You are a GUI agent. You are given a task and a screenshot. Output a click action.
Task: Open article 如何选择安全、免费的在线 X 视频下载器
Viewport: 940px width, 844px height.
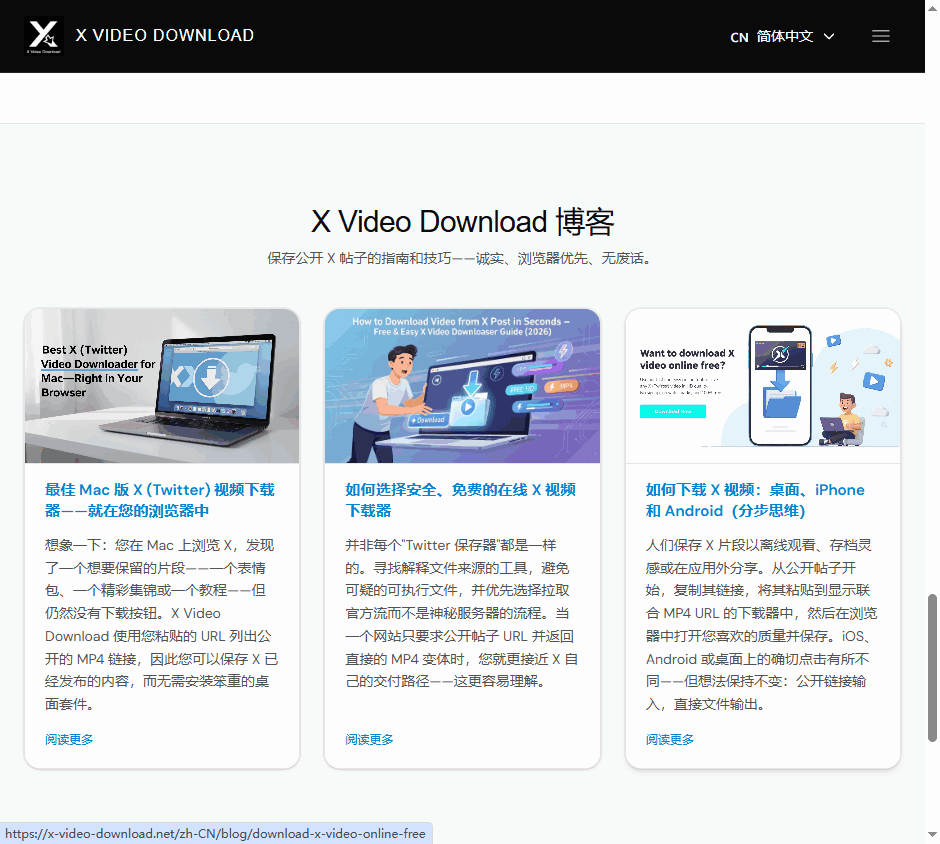[460, 500]
